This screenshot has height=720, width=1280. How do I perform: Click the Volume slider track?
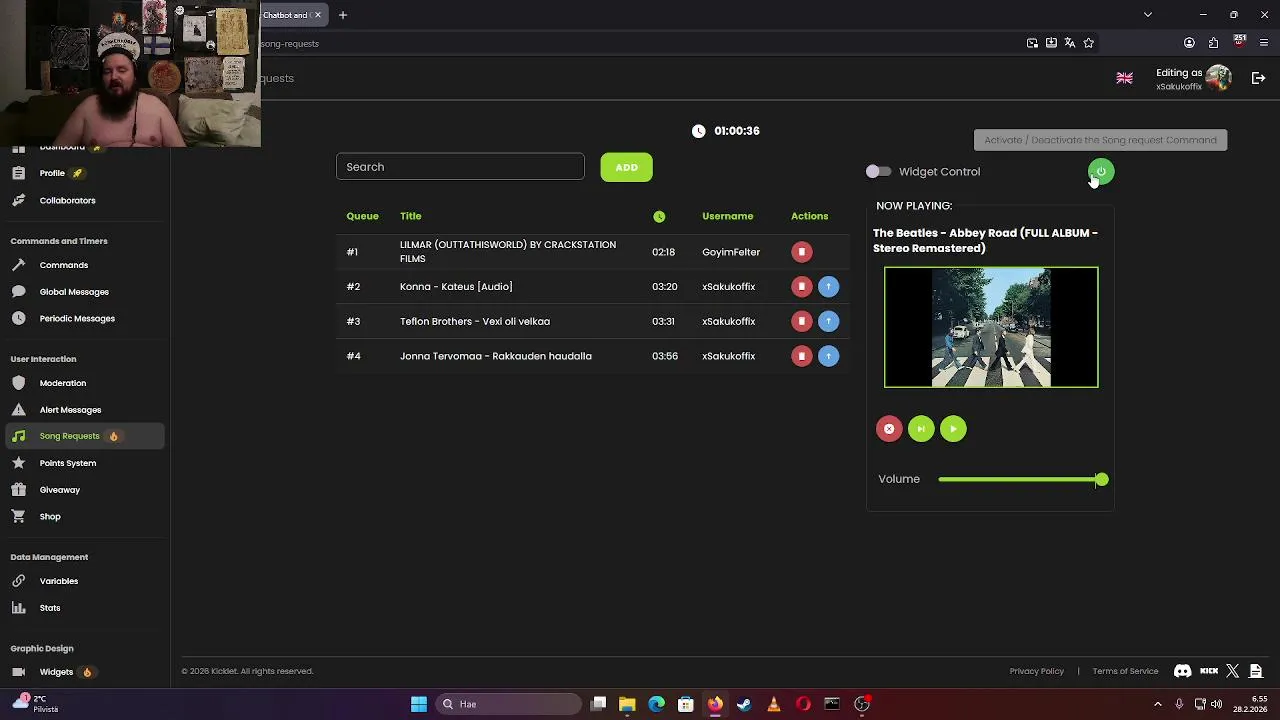point(1019,480)
